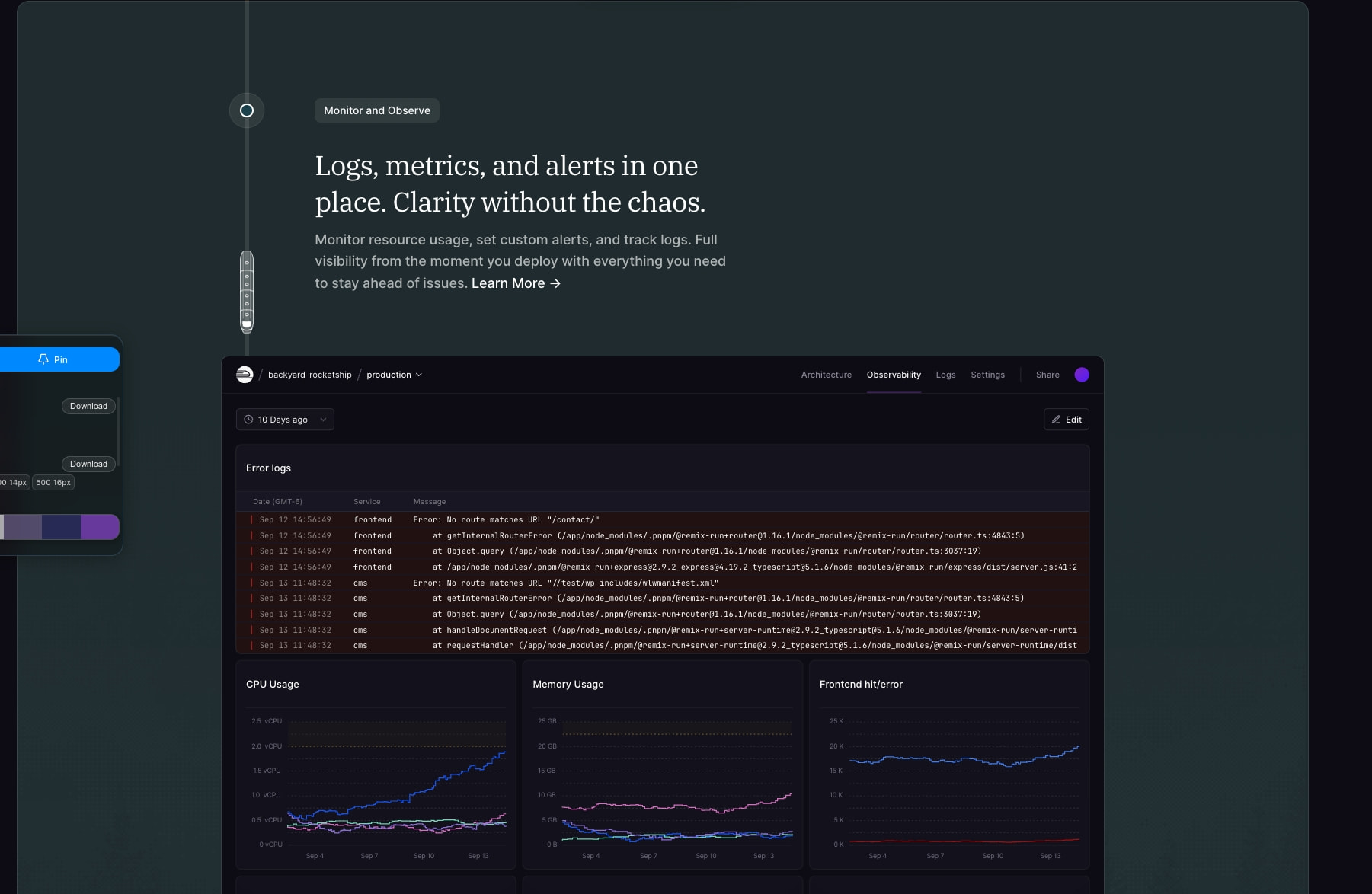Image resolution: width=1372 pixels, height=894 pixels.
Task: Click the Edit dashboard button
Action: 1067,420
